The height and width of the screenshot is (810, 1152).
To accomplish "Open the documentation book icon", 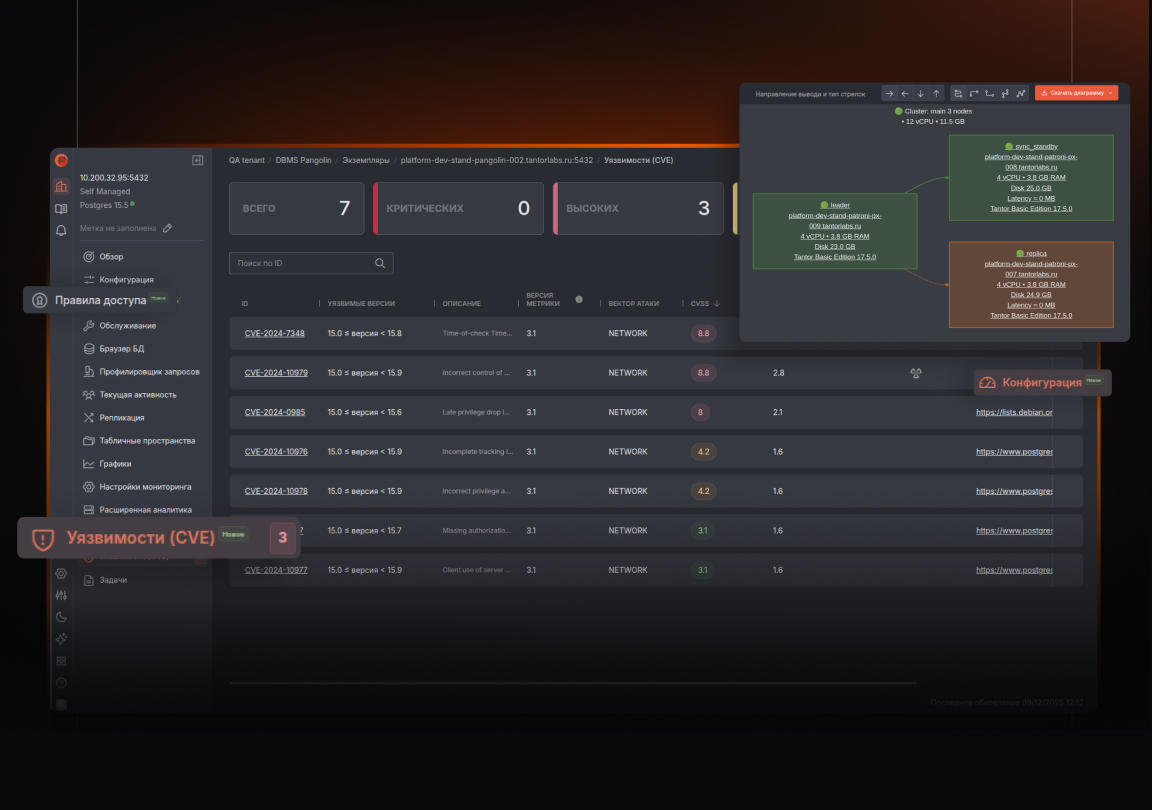I will click(x=62, y=209).
